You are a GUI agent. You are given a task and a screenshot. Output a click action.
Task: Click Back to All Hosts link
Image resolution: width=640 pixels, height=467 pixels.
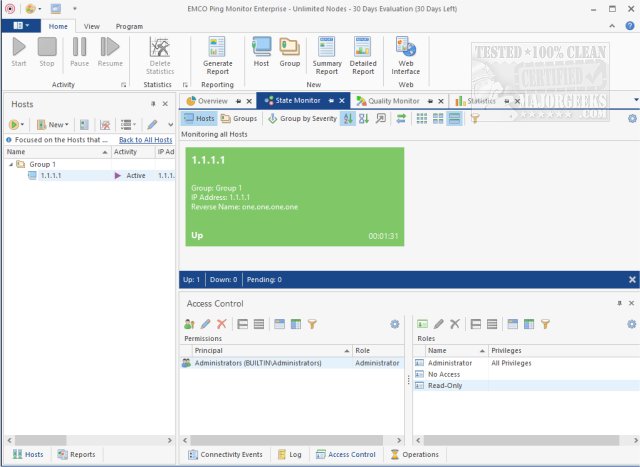click(145, 140)
